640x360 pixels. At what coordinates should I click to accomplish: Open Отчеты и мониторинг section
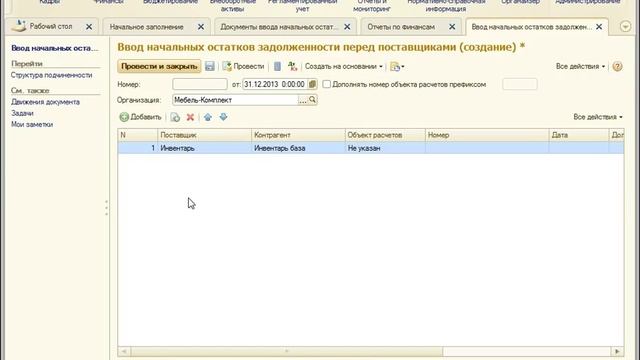point(372,5)
